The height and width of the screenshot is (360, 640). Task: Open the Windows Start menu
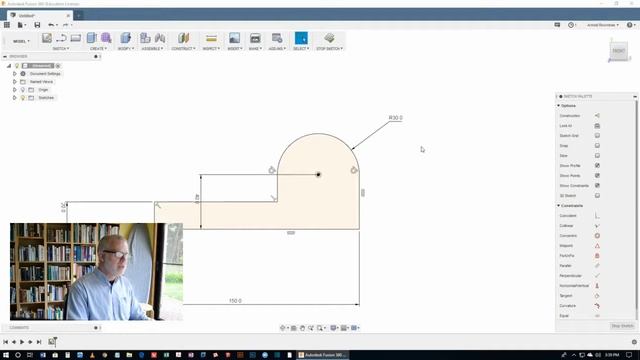tap(6, 355)
